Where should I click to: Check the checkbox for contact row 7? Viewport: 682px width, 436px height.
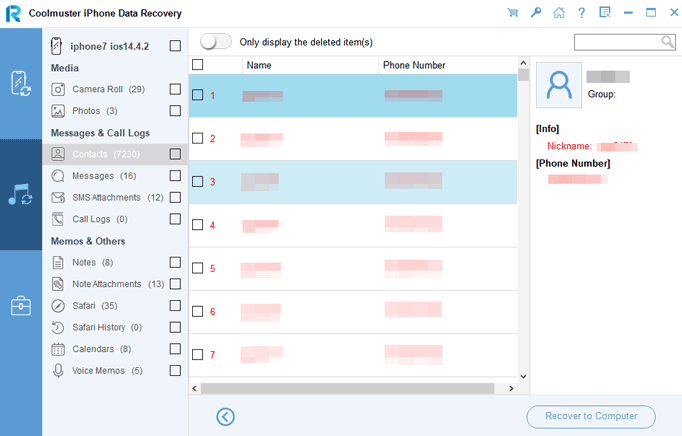[x=197, y=355]
